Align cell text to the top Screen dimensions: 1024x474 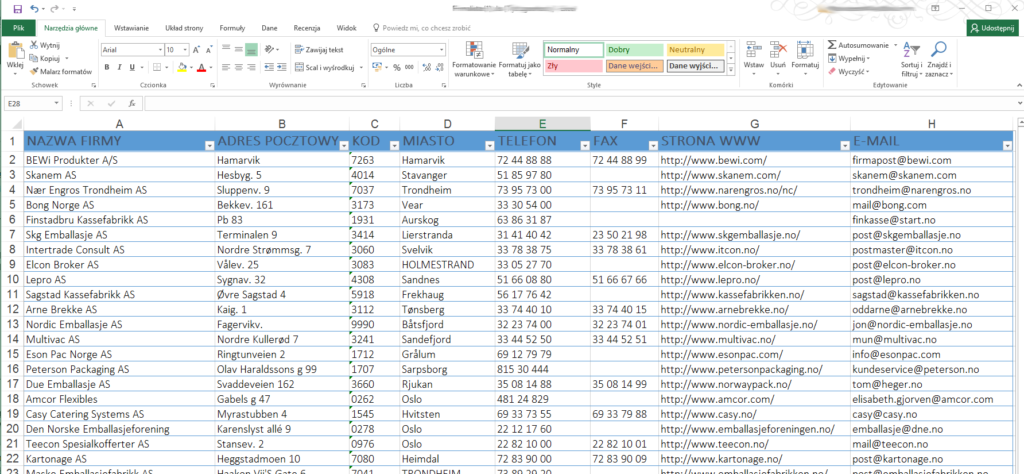tap(225, 49)
